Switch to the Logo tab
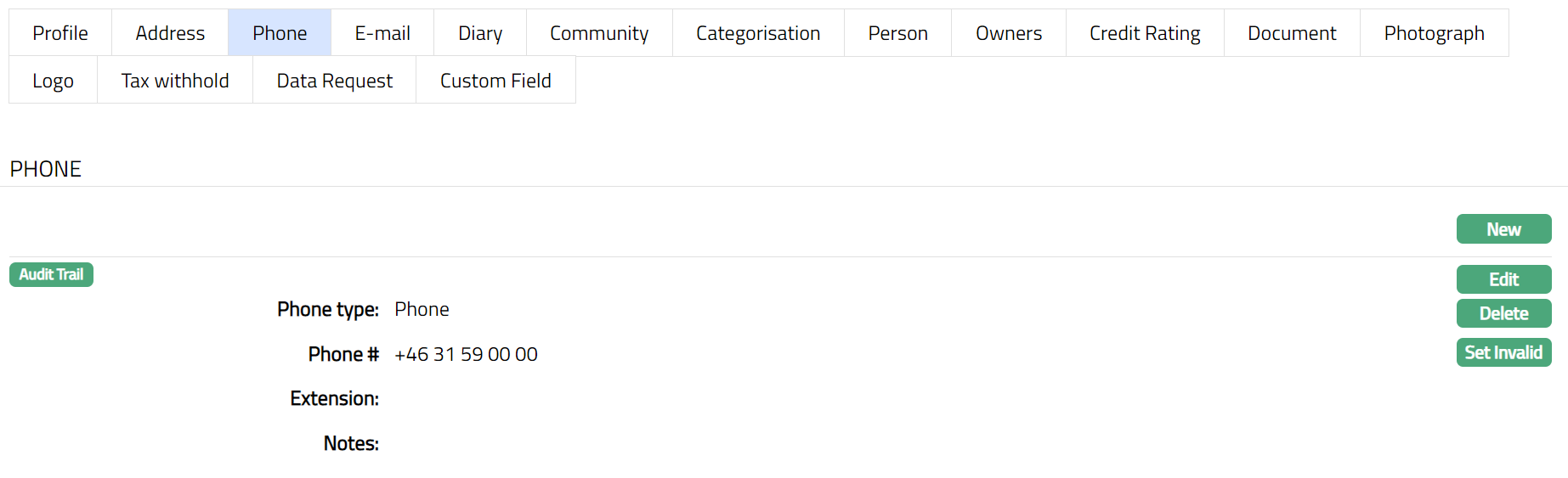The height and width of the screenshot is (478, 1568). (54, 81)
